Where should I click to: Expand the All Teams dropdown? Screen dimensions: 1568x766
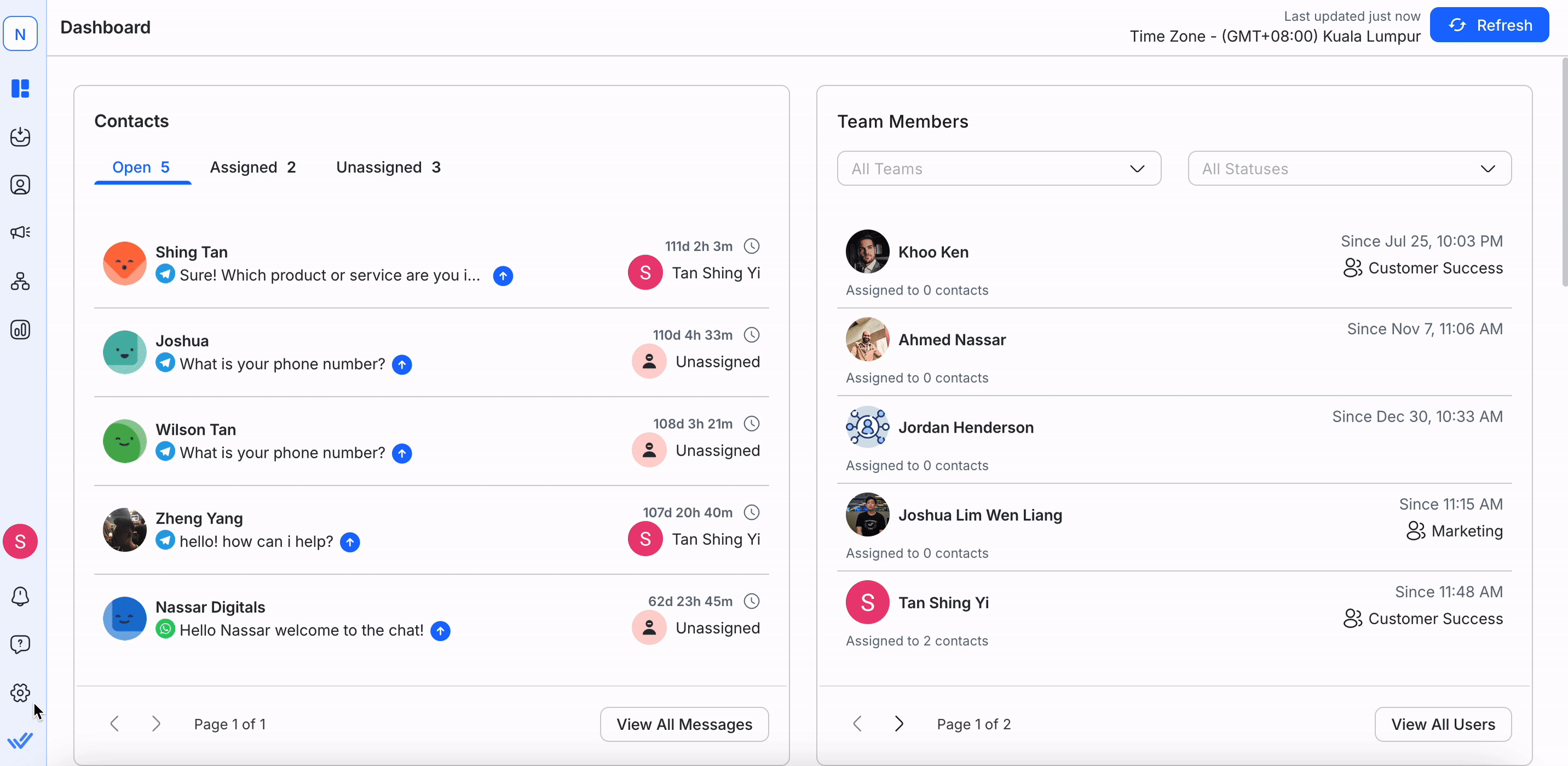point(998,169)
